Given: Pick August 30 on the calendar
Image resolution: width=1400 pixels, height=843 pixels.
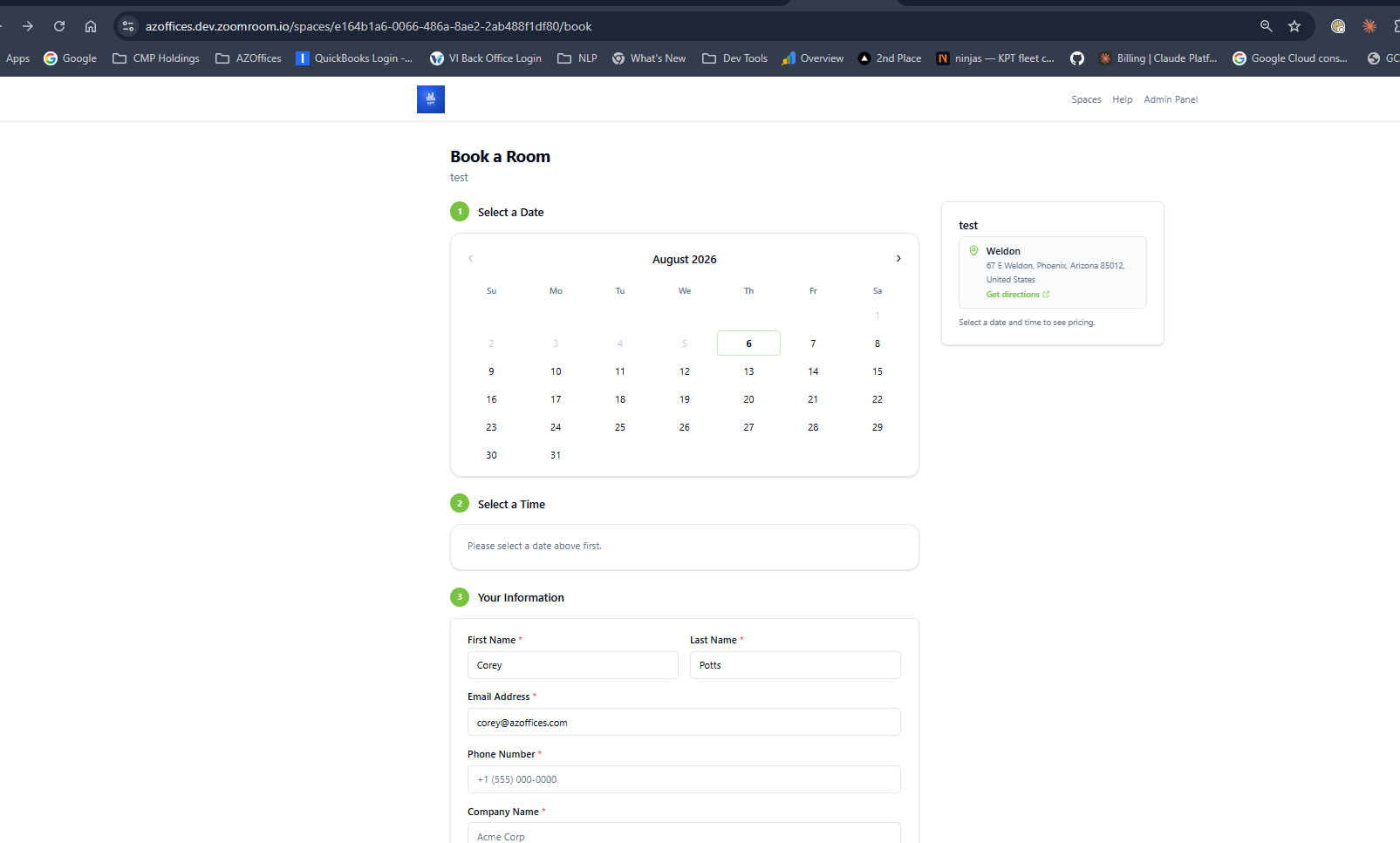Looking at the screenshot, I should click(x=491, y=455).
